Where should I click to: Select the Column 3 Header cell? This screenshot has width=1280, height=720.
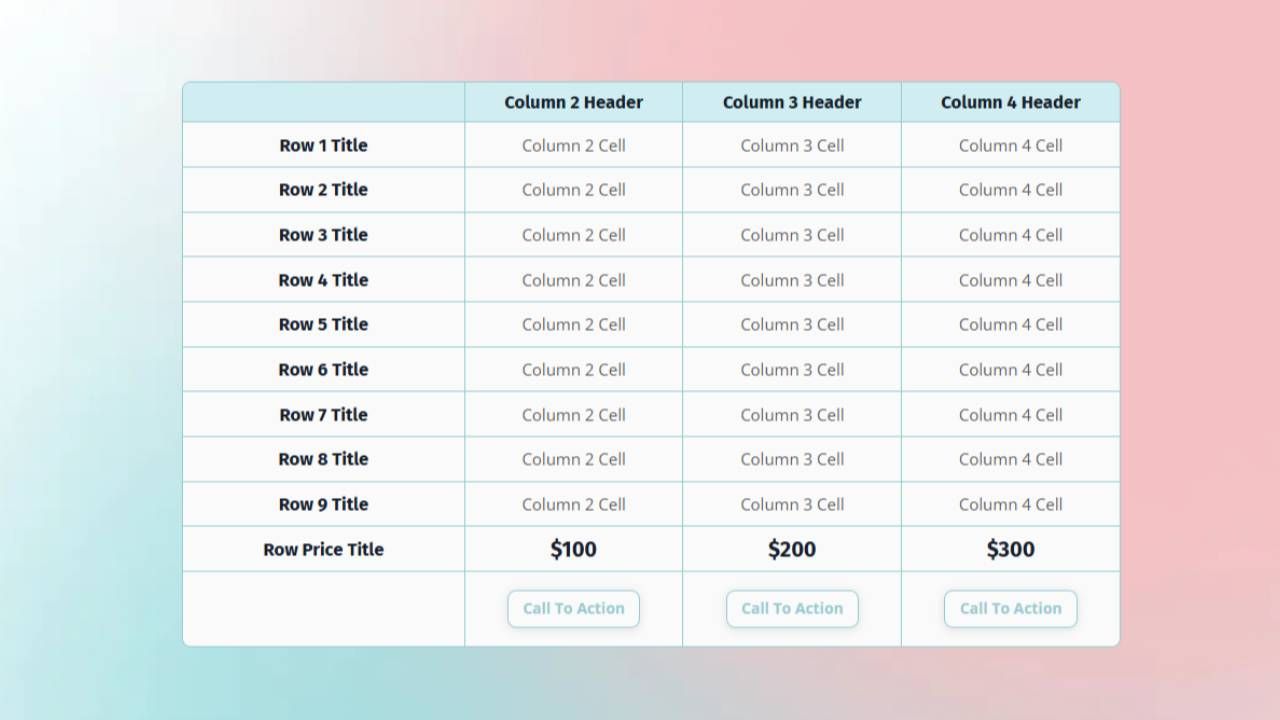point(792,102)
